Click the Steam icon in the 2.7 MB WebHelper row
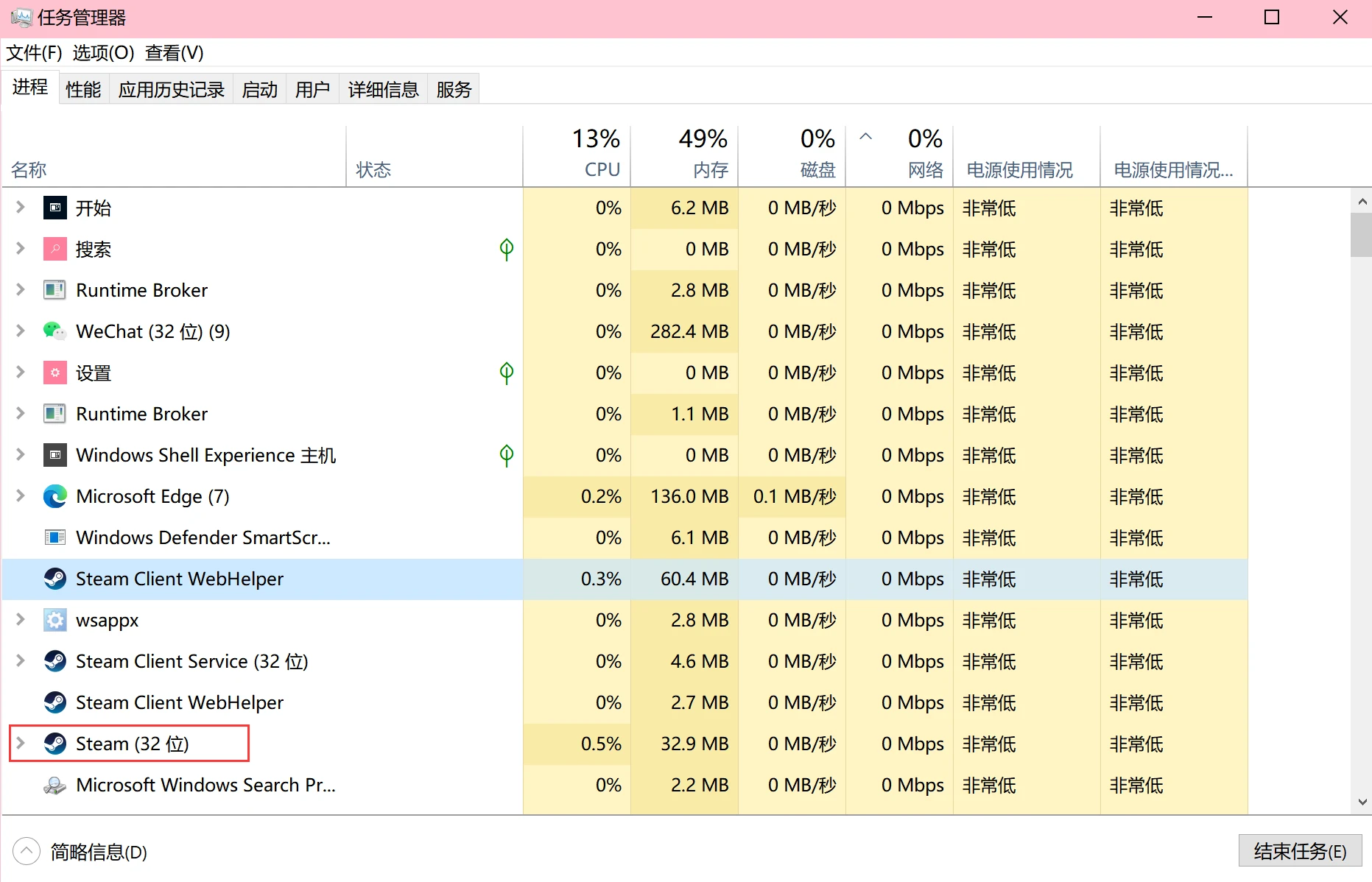1372x882 pixels. click(54, 703)
